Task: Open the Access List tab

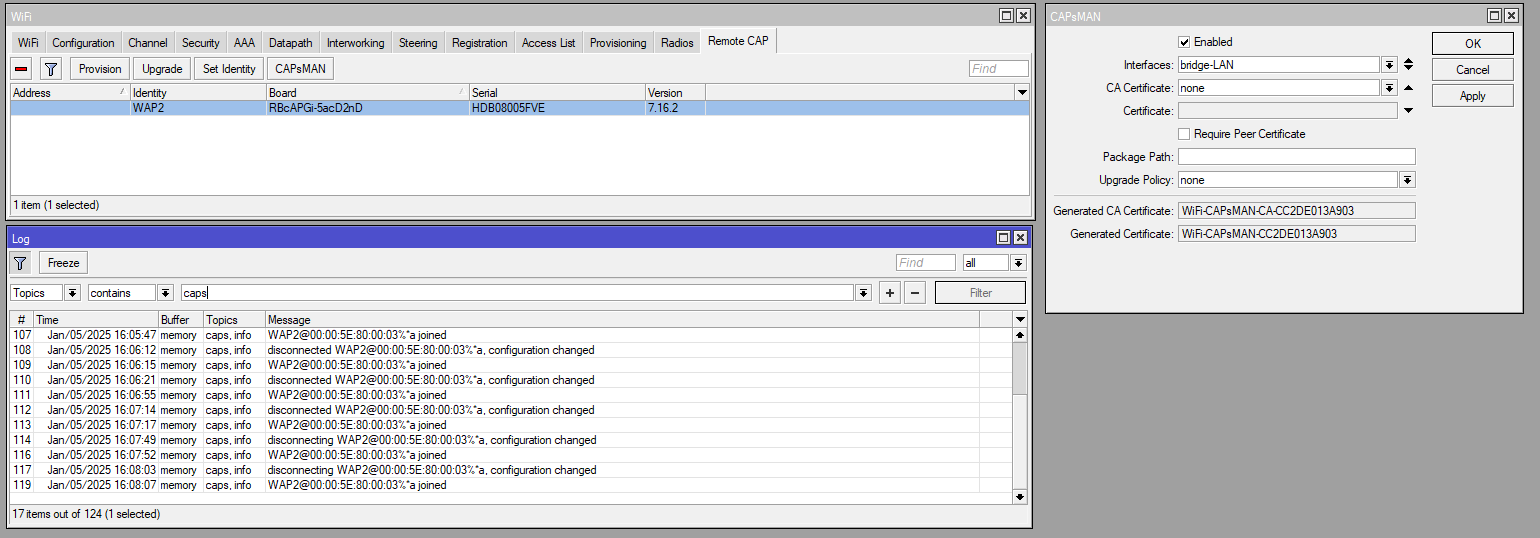Action: click(548, 43)
